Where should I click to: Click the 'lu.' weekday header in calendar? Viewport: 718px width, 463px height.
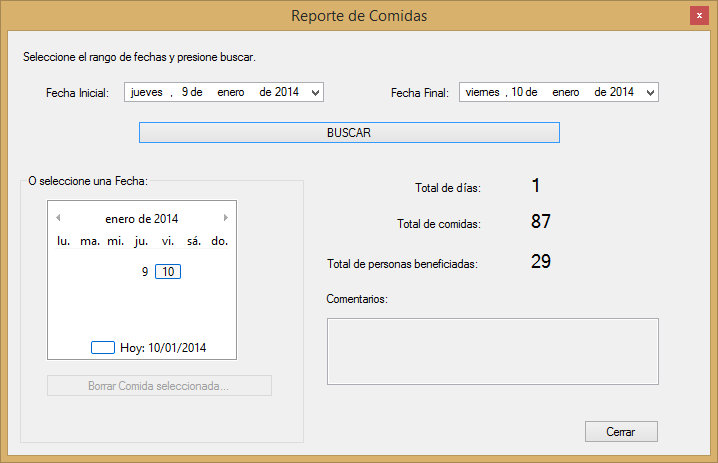63,241
